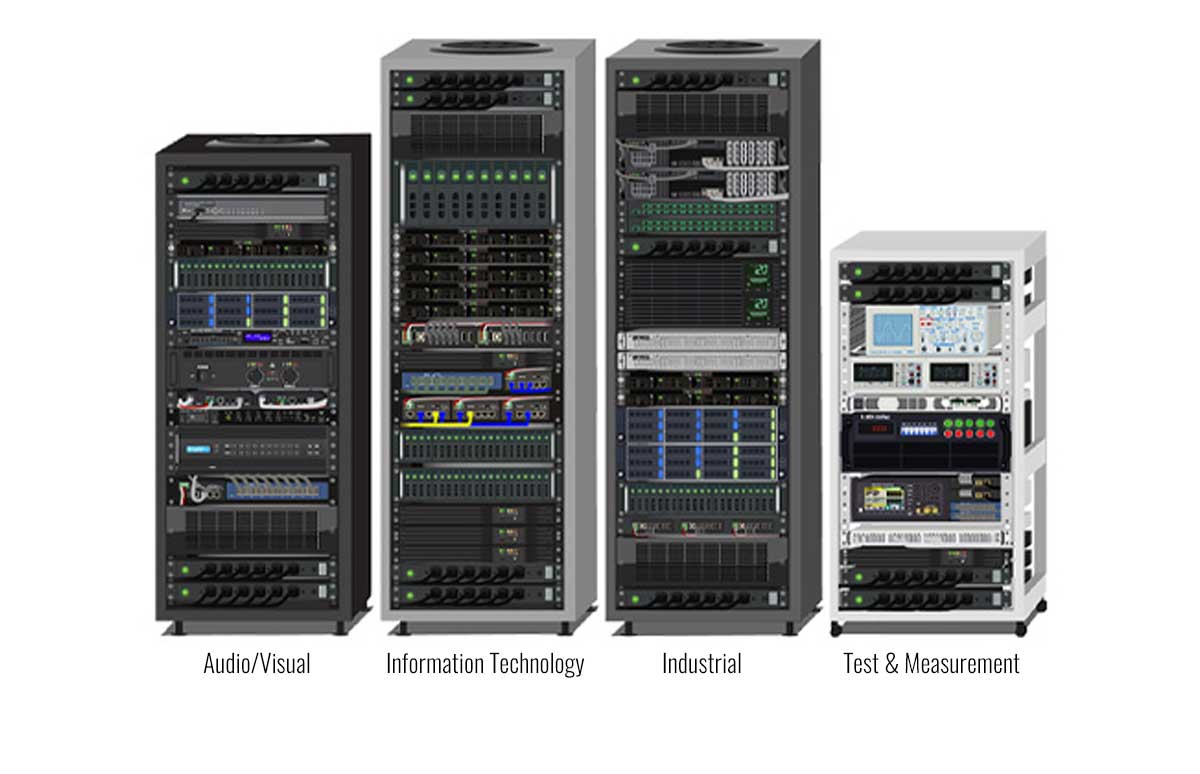Select the Audio/Visual rack image
Screen dimensions: 1200x774
263,385
